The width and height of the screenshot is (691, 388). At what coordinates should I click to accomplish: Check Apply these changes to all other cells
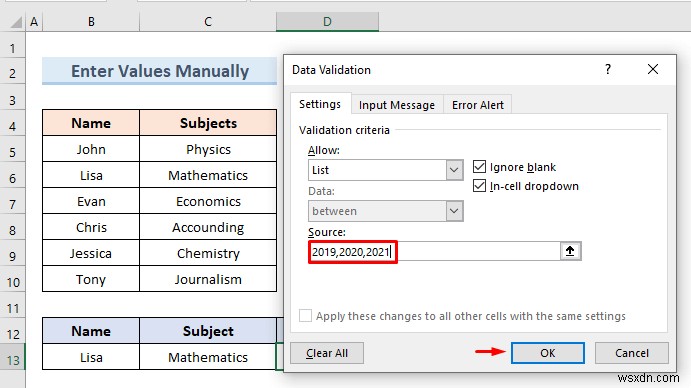pyautogui.click(x=305, y=316)
